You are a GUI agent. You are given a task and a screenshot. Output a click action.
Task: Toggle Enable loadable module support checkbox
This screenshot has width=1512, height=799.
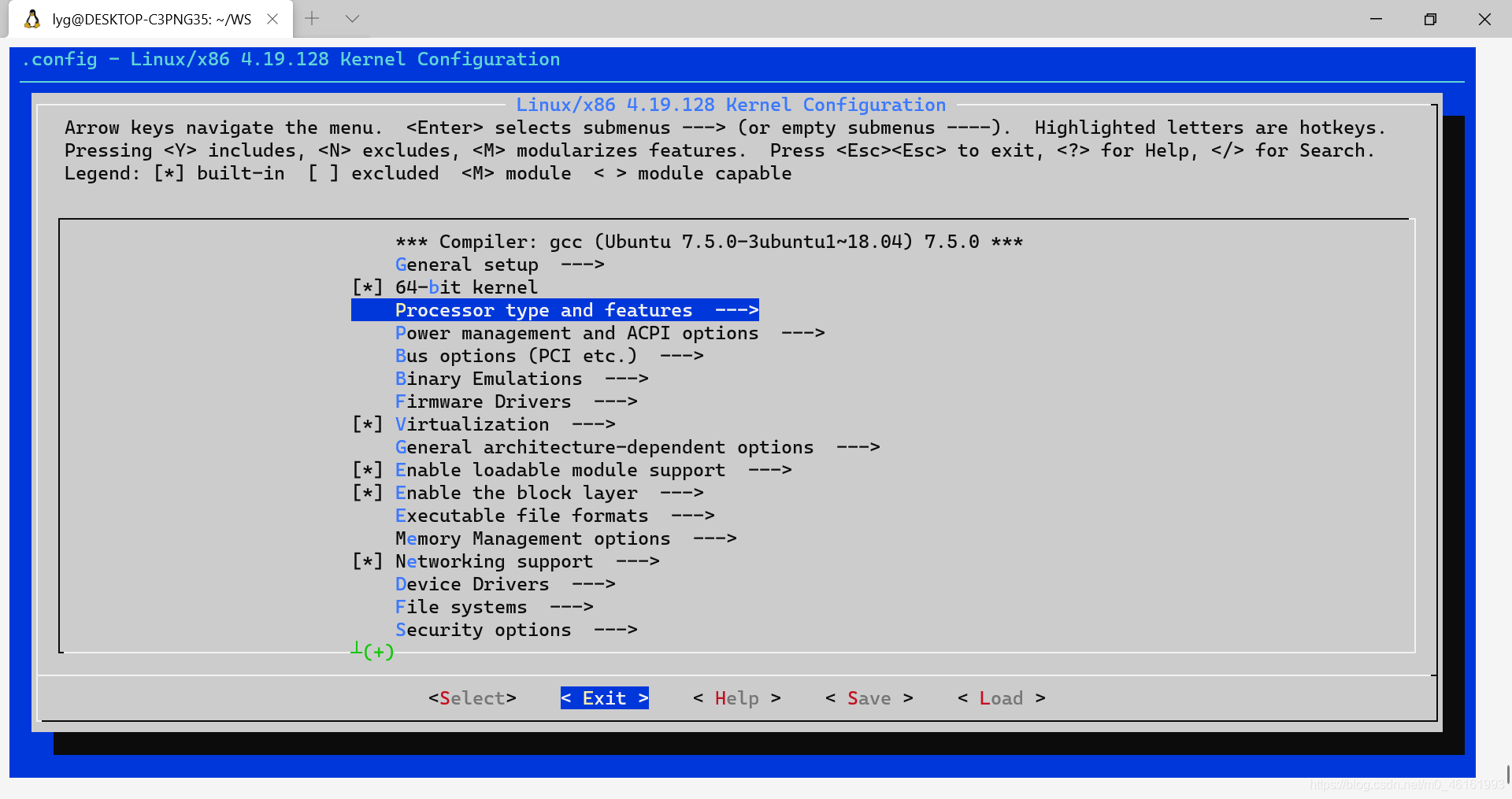click(x=368, y=470)
